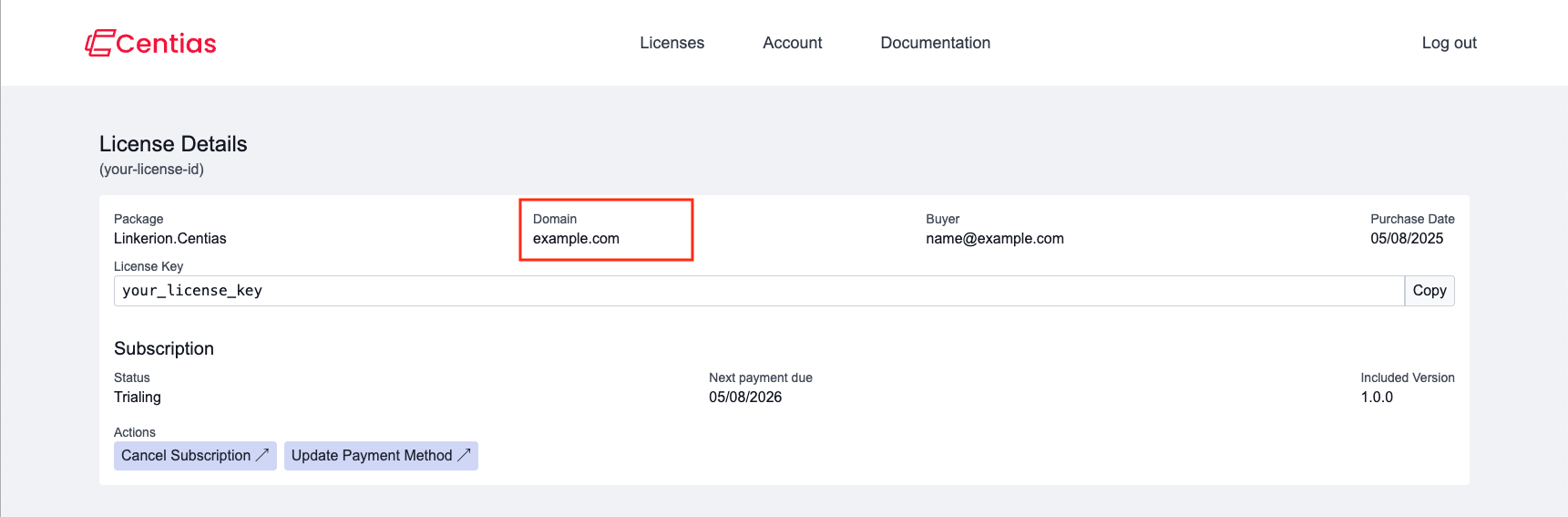Click the Status label
Screen dimensions: 1568x517
pos(132,377)
